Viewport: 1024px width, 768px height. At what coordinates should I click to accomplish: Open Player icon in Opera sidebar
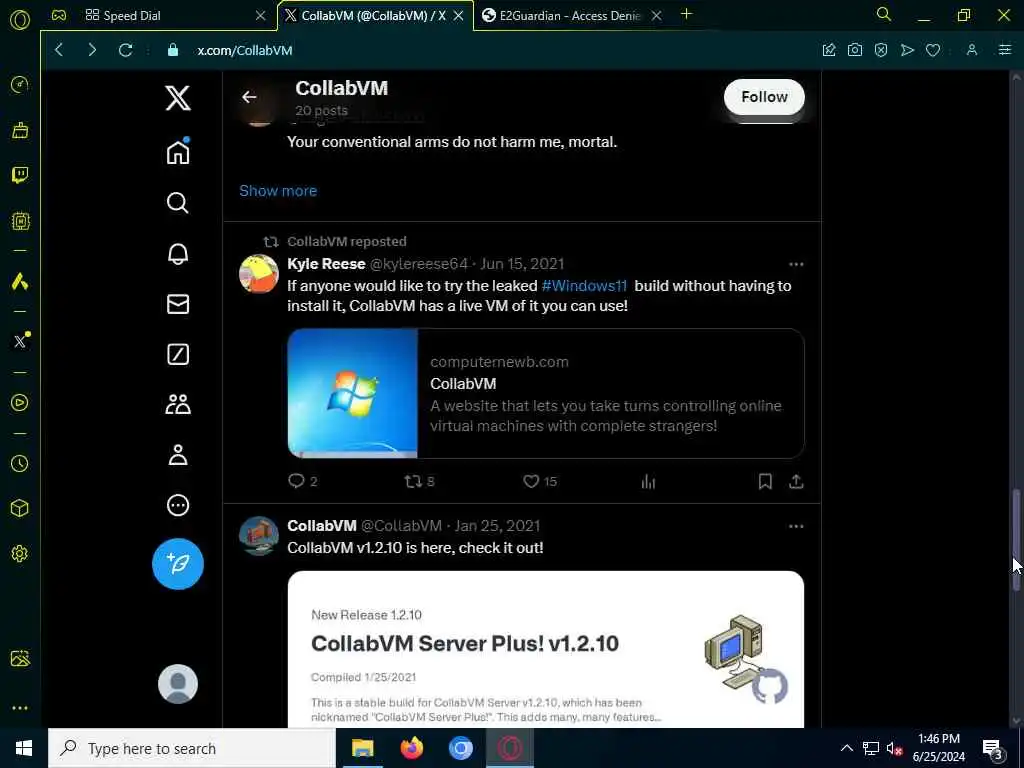click(x=20, y=403)
